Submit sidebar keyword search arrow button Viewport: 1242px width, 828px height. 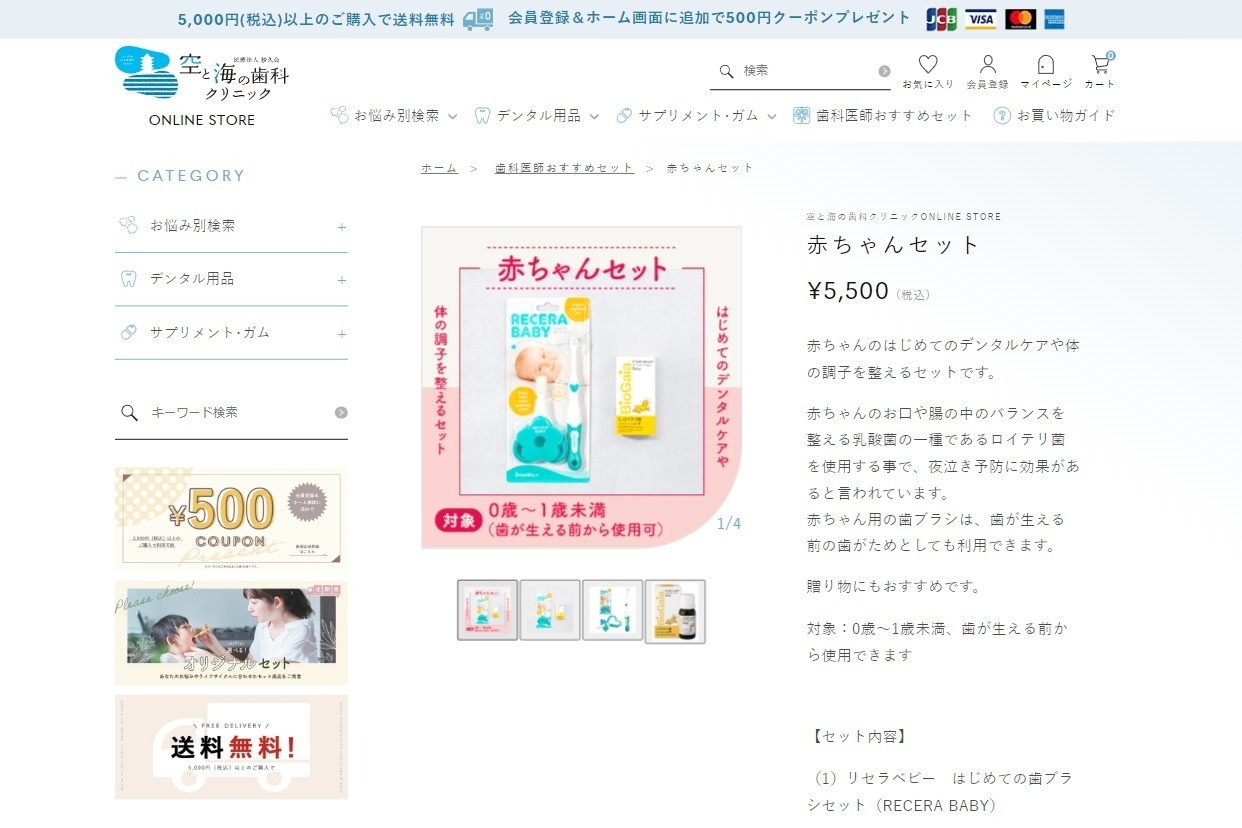(341, 413)
